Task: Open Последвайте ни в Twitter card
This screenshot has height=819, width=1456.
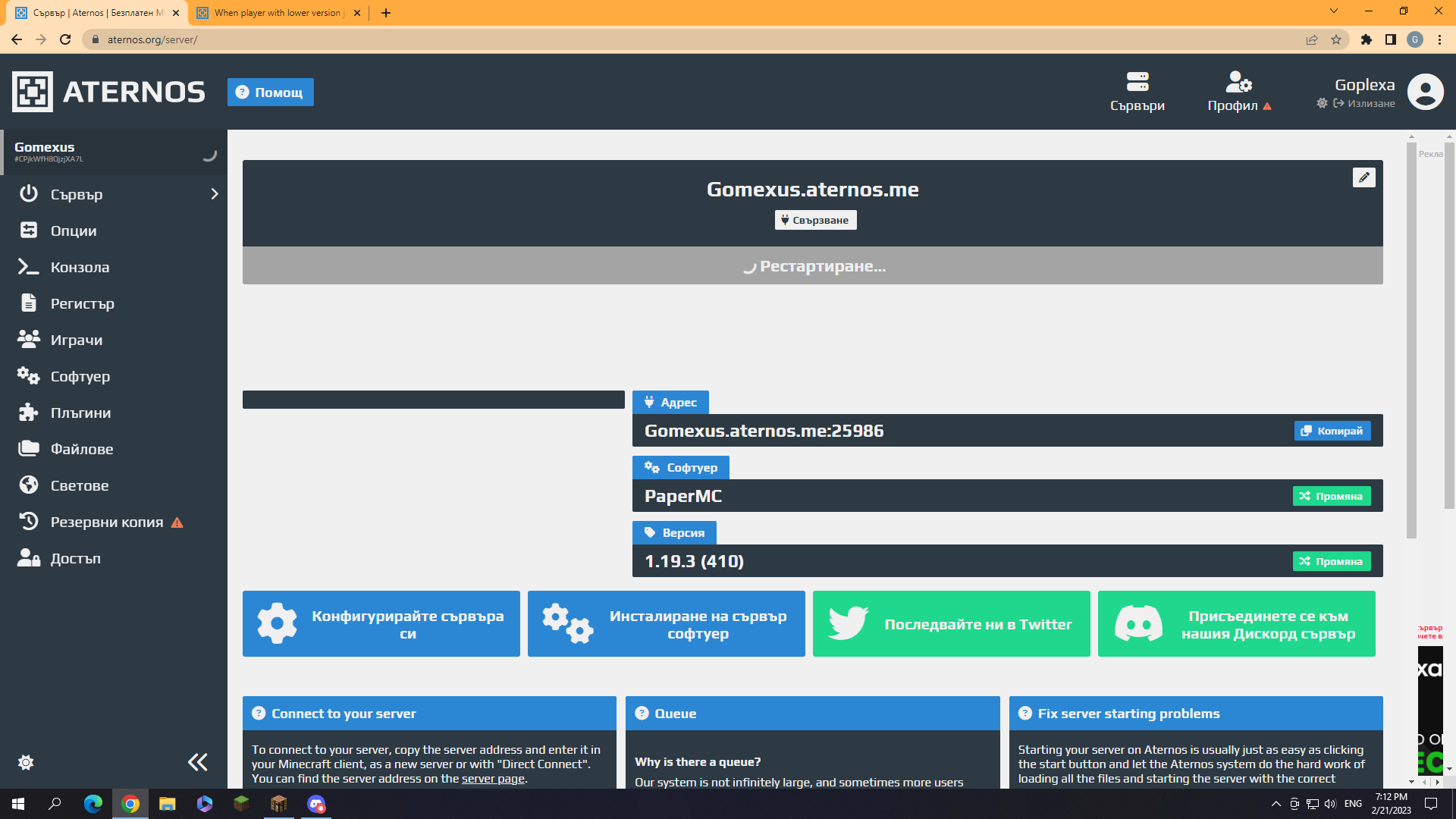Action: 952,624
